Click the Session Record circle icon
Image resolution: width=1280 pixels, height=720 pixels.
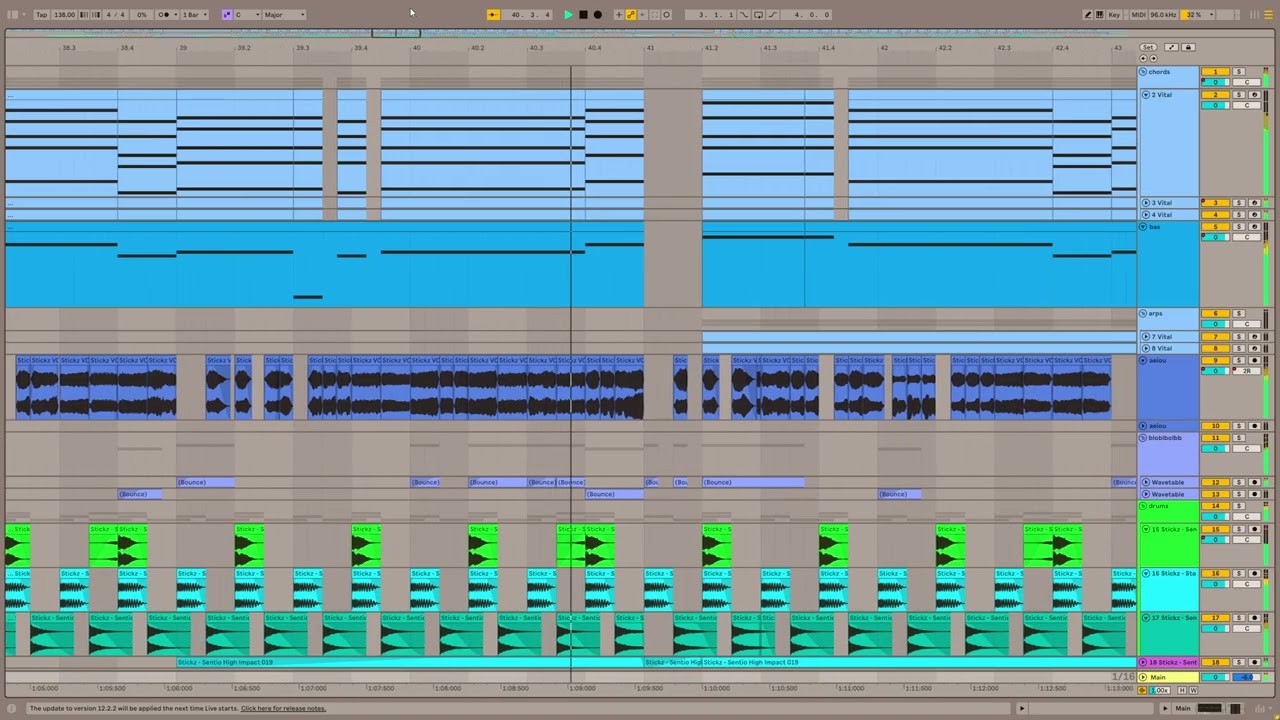[666, 15]
